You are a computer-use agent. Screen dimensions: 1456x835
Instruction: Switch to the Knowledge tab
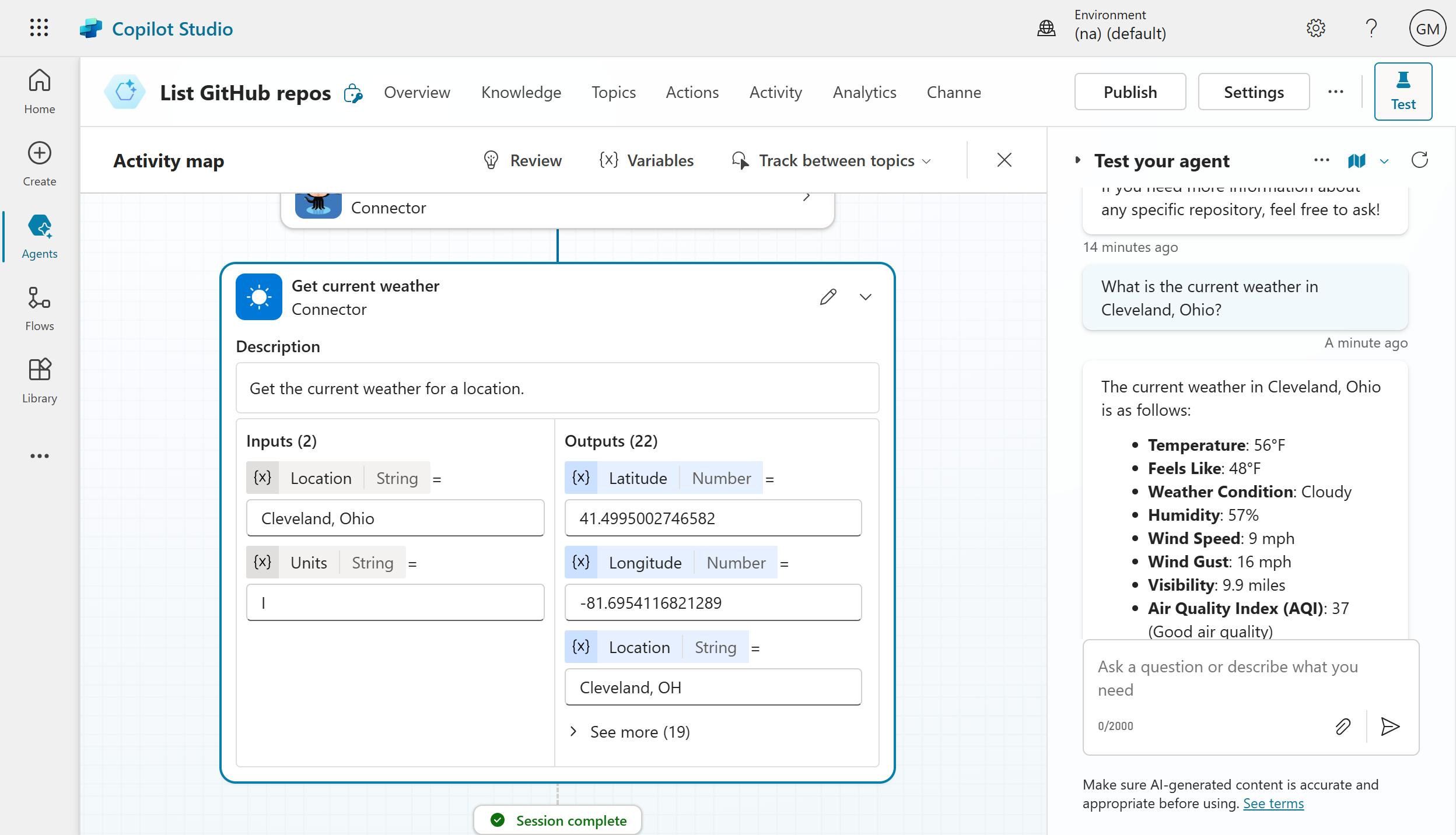tap(521, 92)
